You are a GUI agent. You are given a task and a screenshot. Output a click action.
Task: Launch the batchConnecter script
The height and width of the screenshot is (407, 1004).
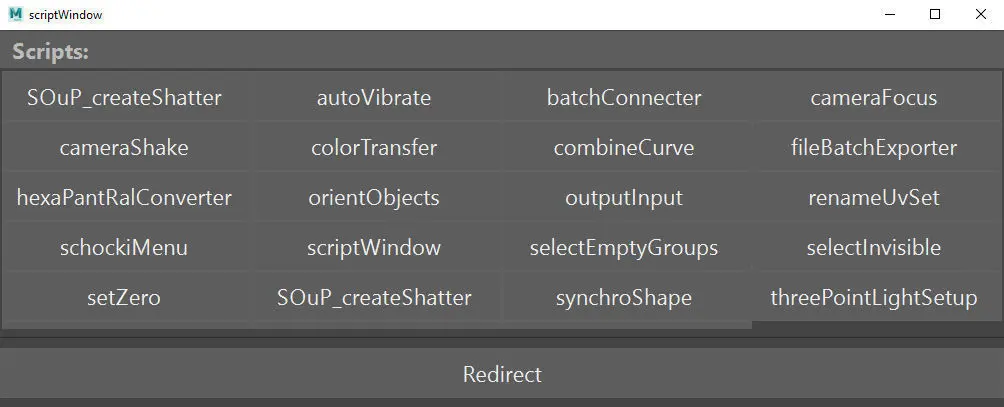pos(624,98)
